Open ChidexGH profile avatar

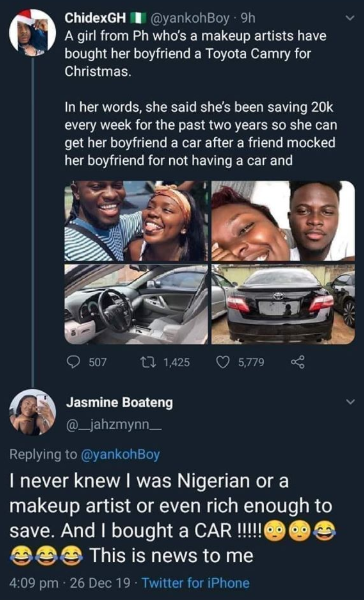(33, 33)
